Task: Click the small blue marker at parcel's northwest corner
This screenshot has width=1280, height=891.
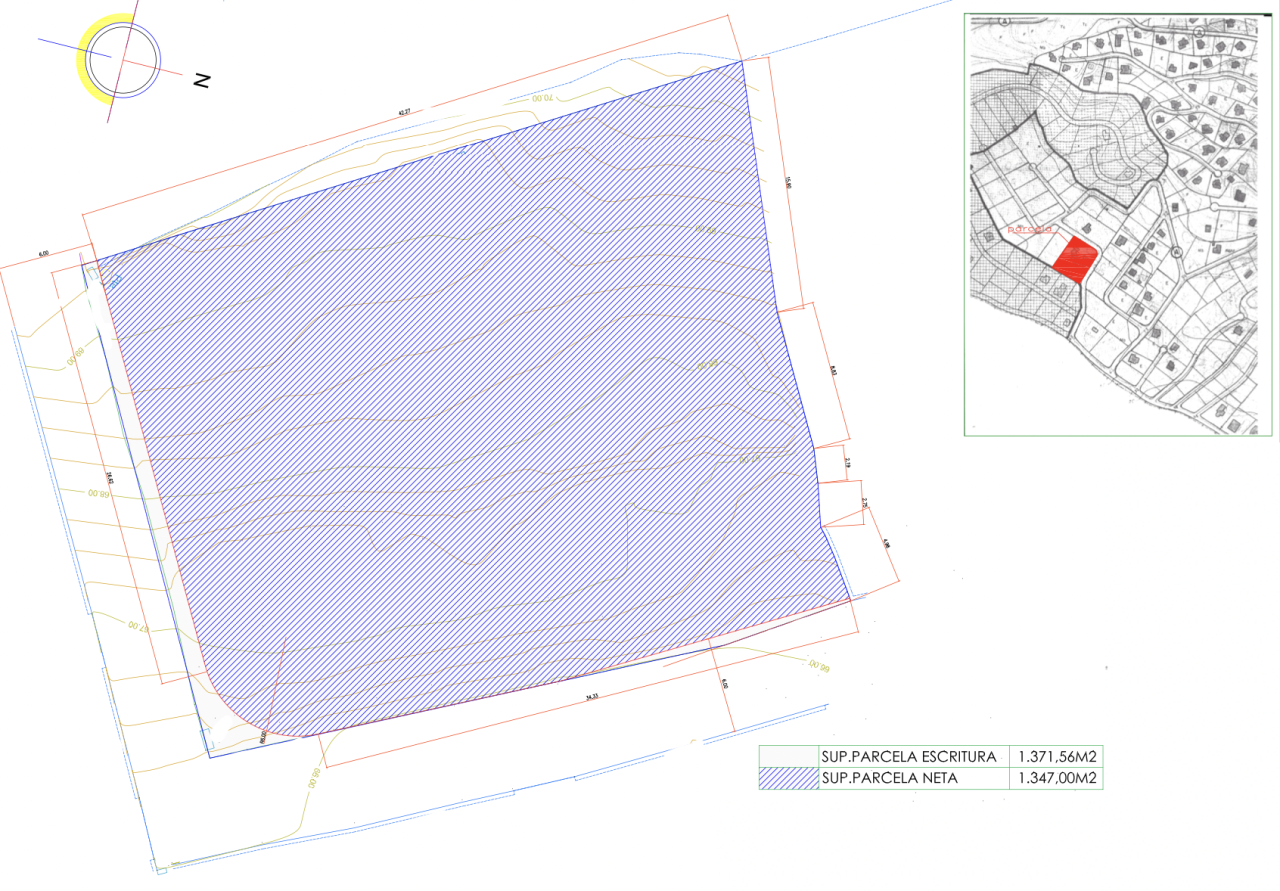Action: [x=112, y=281]
